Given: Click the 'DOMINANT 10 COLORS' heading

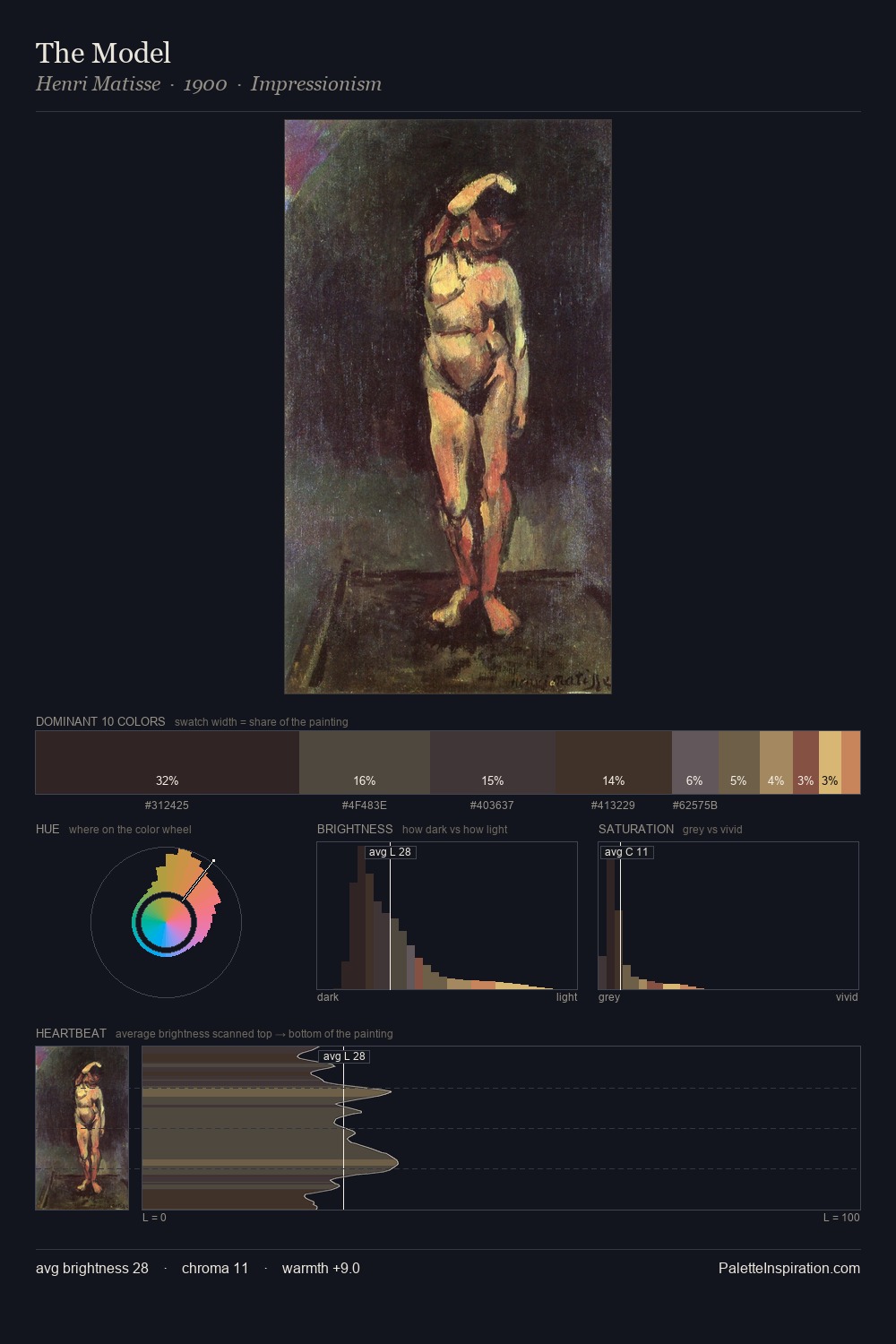Looking at the screenshot, I should [100, 721].
